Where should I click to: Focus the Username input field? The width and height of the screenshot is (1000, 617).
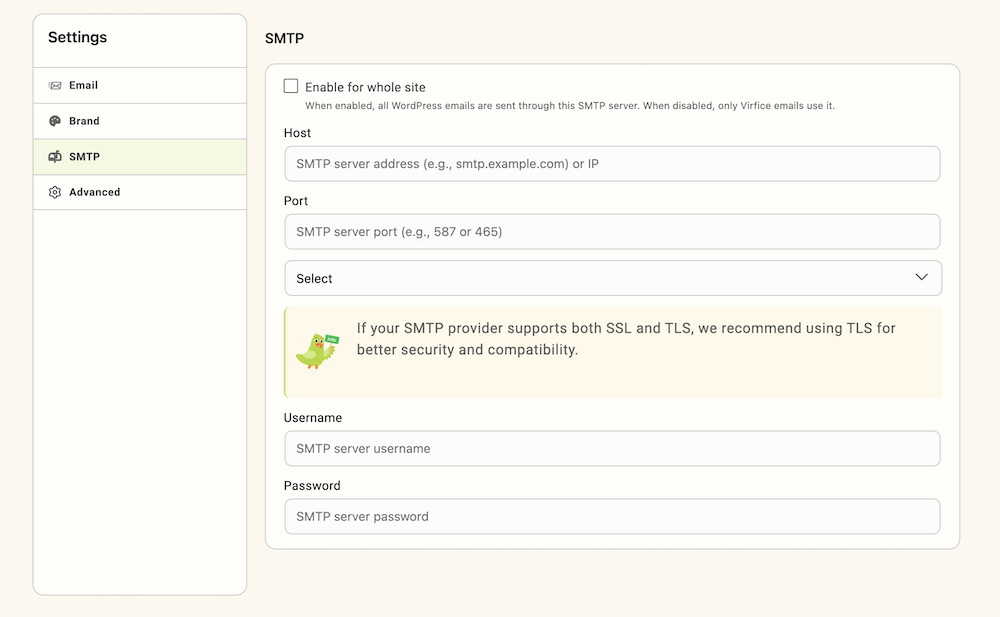pos(612,449)
